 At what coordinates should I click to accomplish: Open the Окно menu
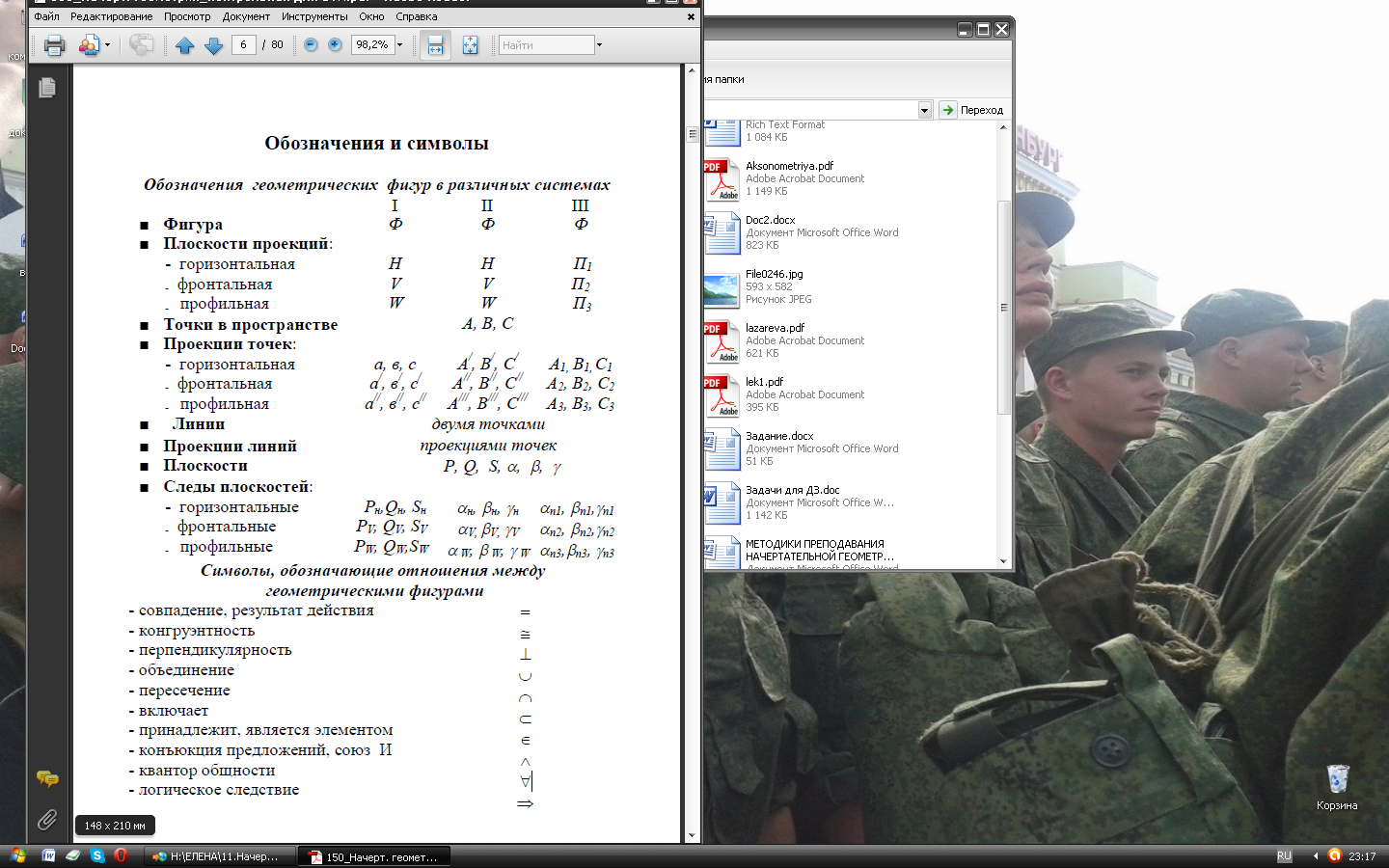[371, 16]
